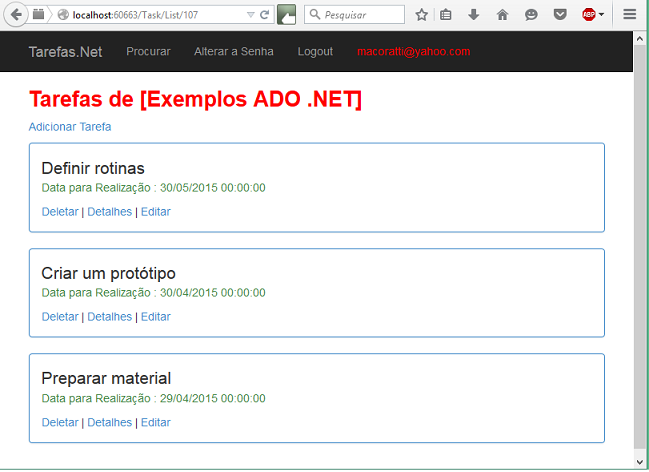Open Detalhes for Criar um protótipo
Screen dimensions: 649x472
pyautogui.click(x=110, y=317)
